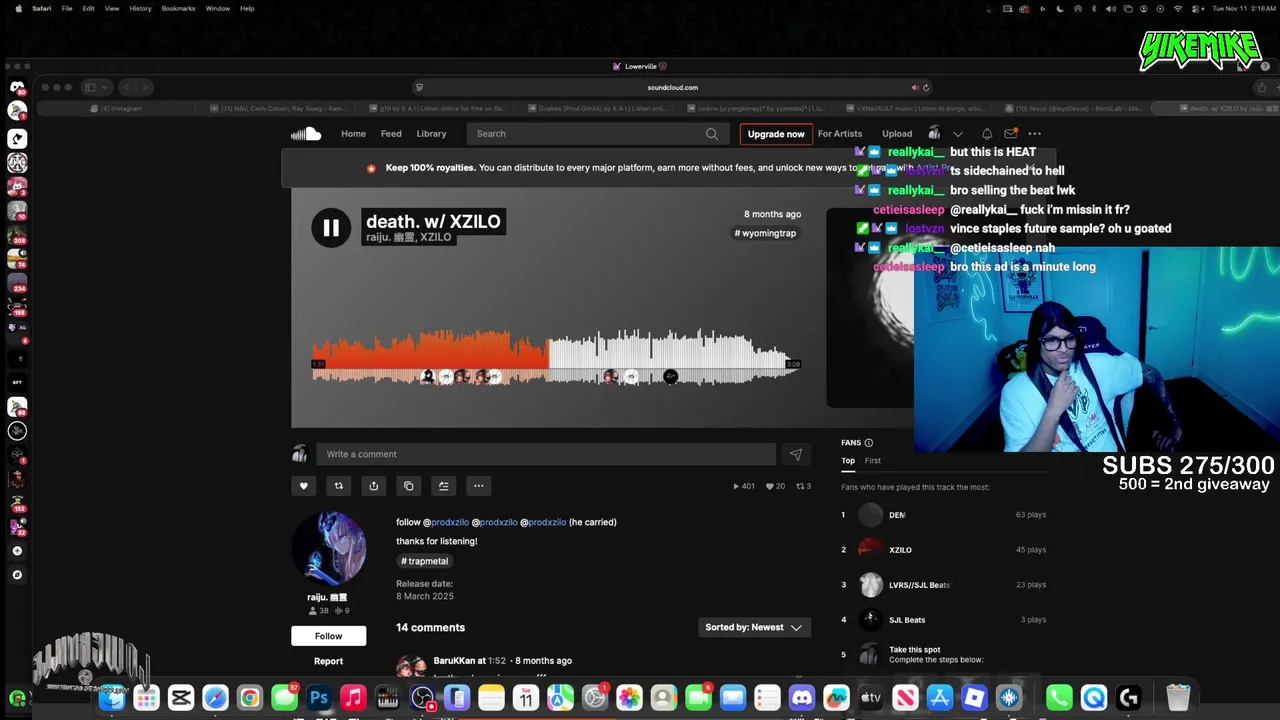The height and width of the screenshot is (720, 1280).
Task: Click Upgrade now button
Action: pyautogui.click(x=776, y=134)
